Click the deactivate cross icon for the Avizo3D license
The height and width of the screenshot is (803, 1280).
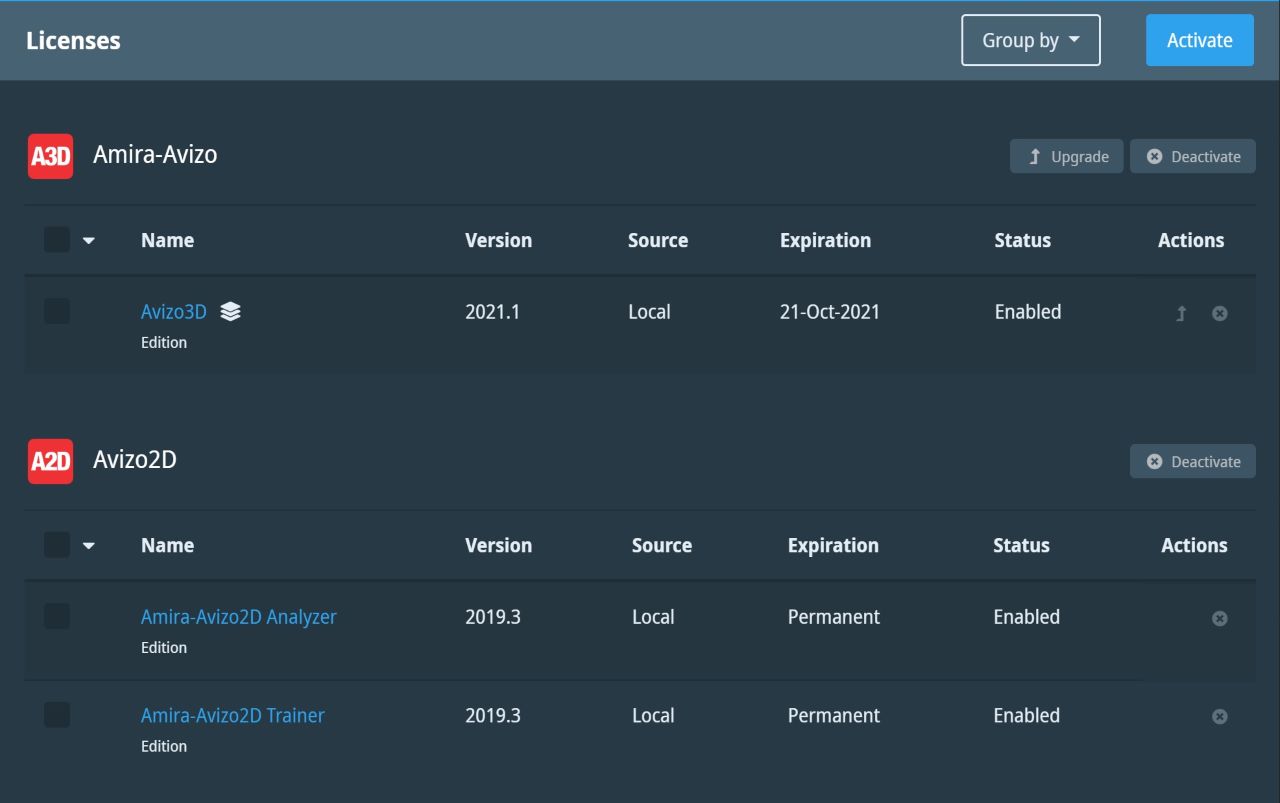pos(1220,313)
